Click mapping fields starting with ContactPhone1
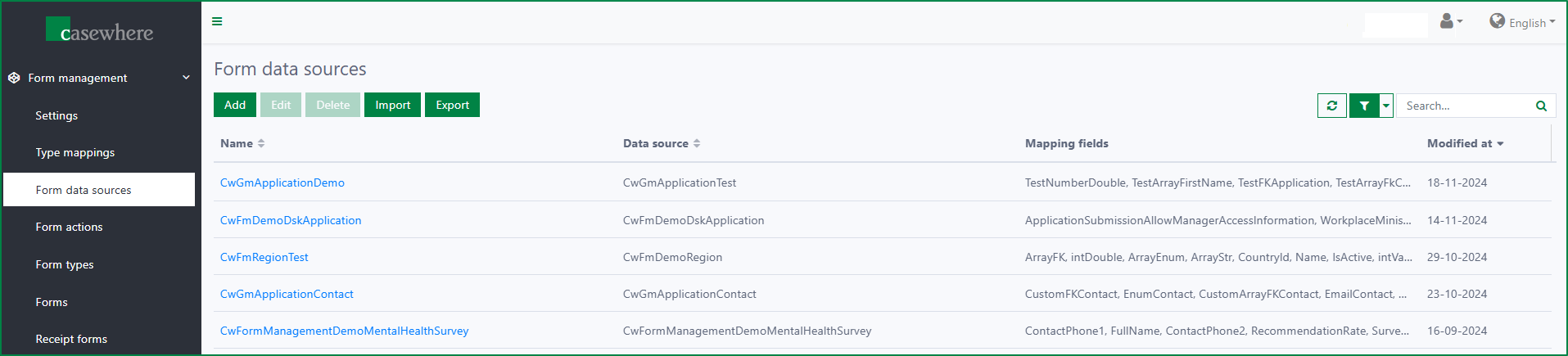This screenshot has width=1568, height=356. pos(1217,331)
